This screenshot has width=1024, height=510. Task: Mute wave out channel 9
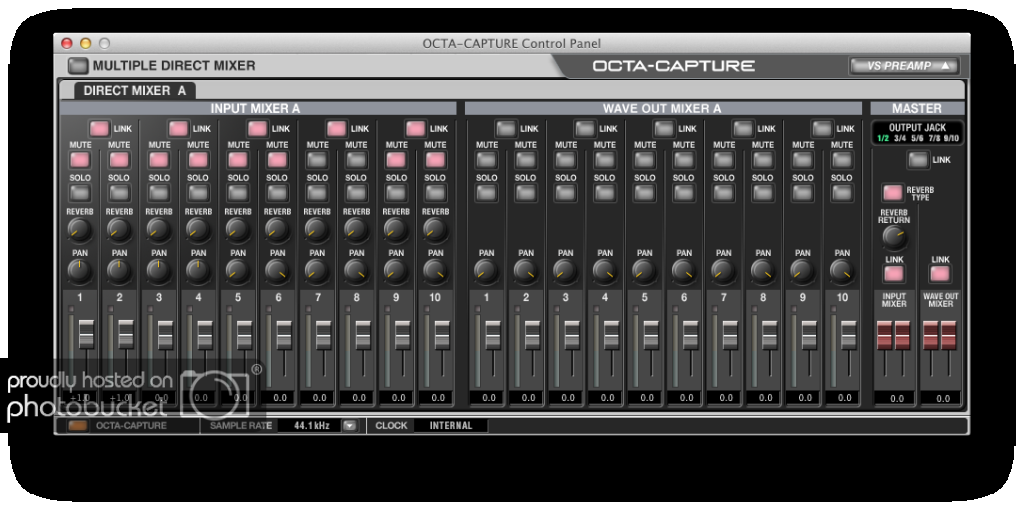(803, 160)
